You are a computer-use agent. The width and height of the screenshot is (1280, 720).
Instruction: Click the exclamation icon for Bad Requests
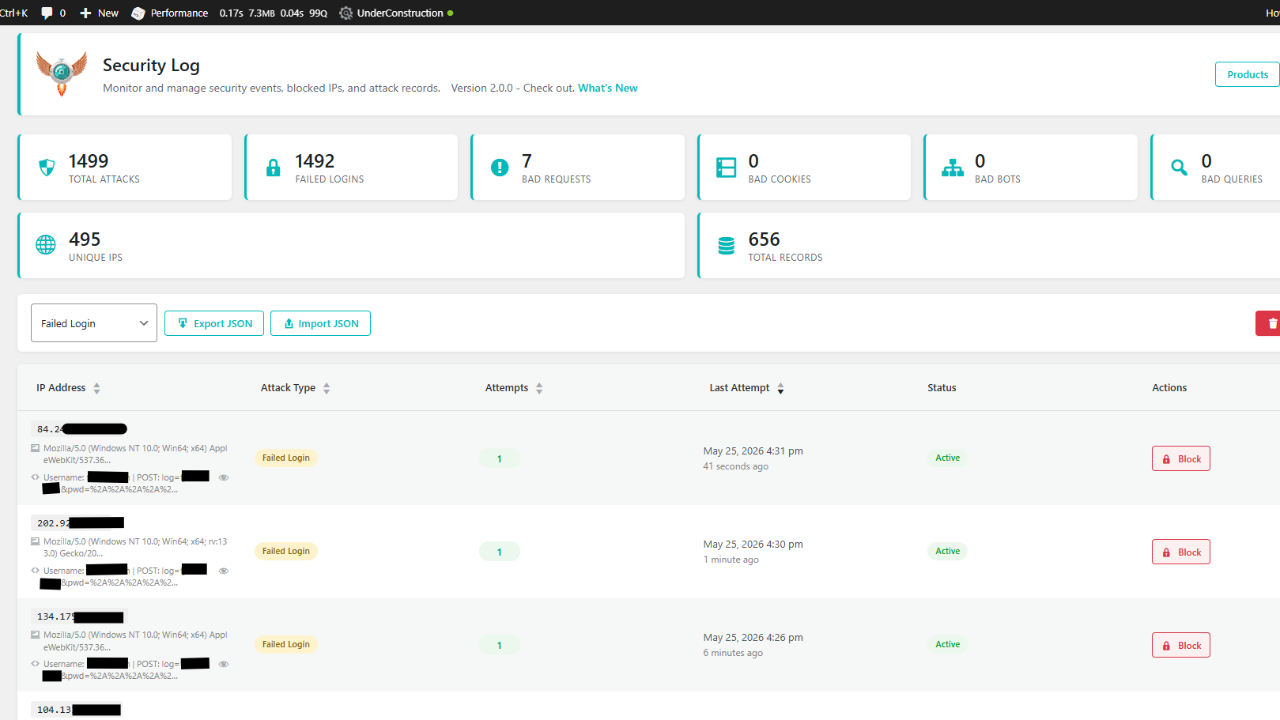500,168
